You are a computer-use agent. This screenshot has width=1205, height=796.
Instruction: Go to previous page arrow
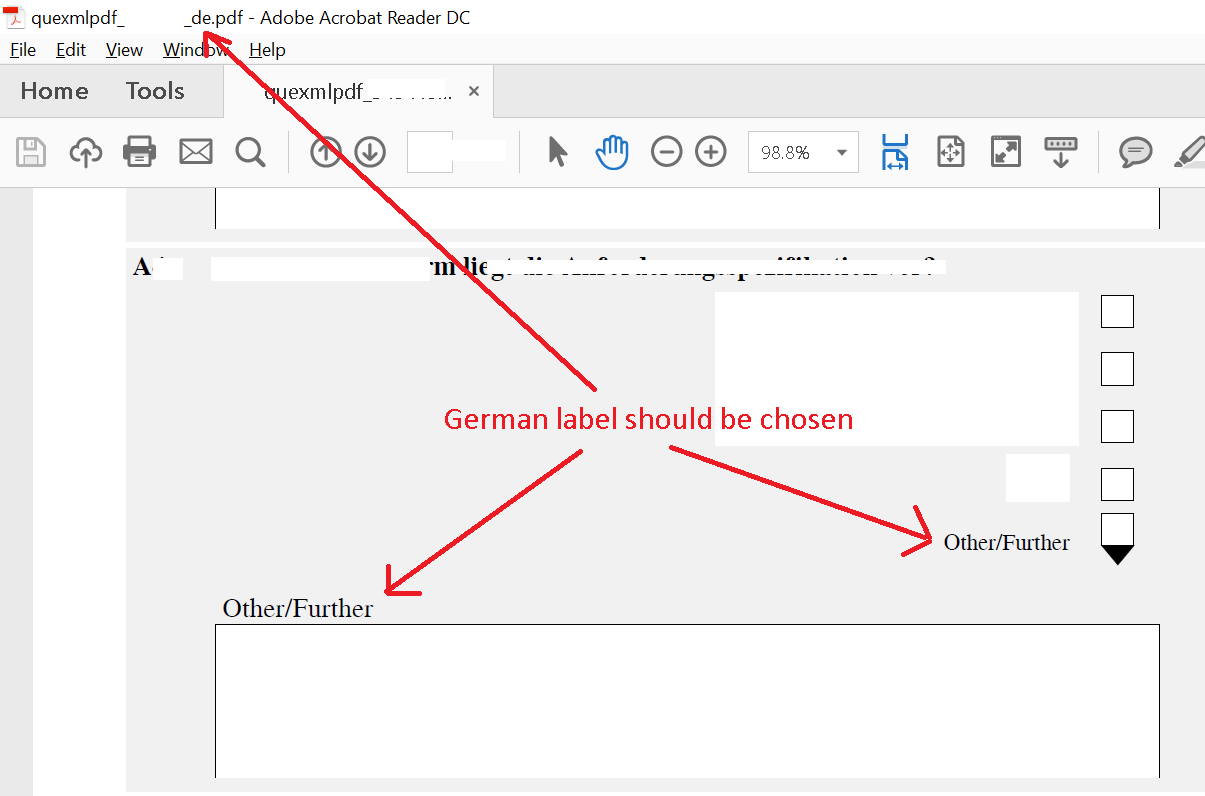tap(325, 152)
